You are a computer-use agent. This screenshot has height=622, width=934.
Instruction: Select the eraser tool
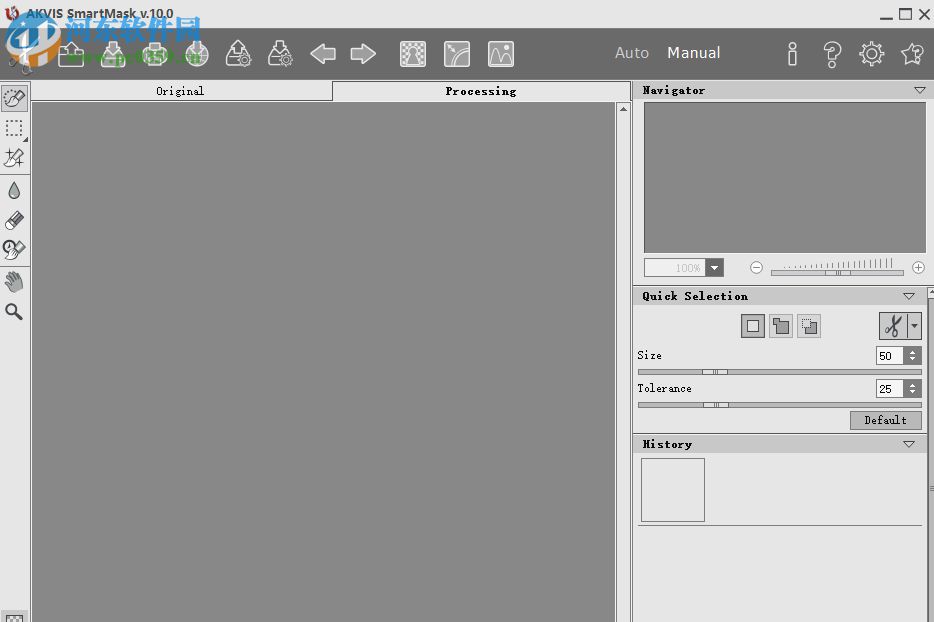click(14, 220)
